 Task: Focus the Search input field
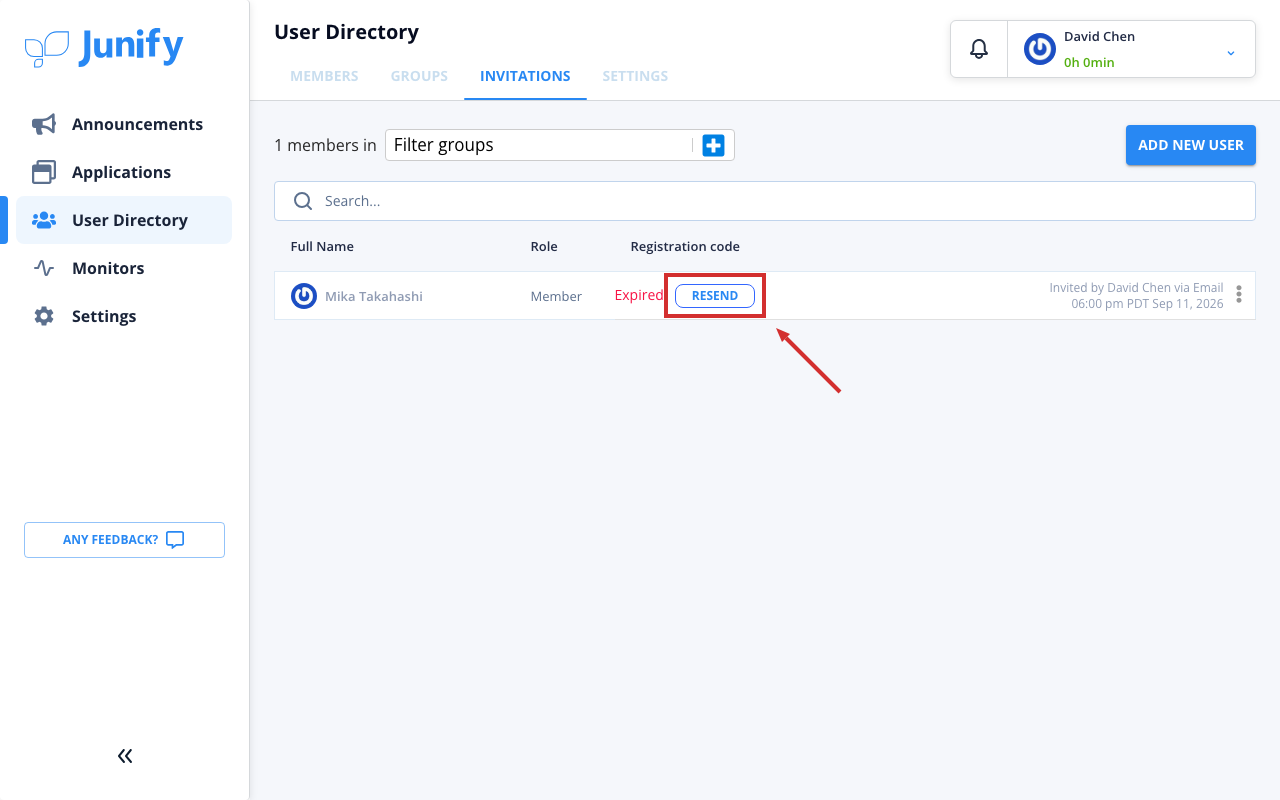click(x=765, y=201)
